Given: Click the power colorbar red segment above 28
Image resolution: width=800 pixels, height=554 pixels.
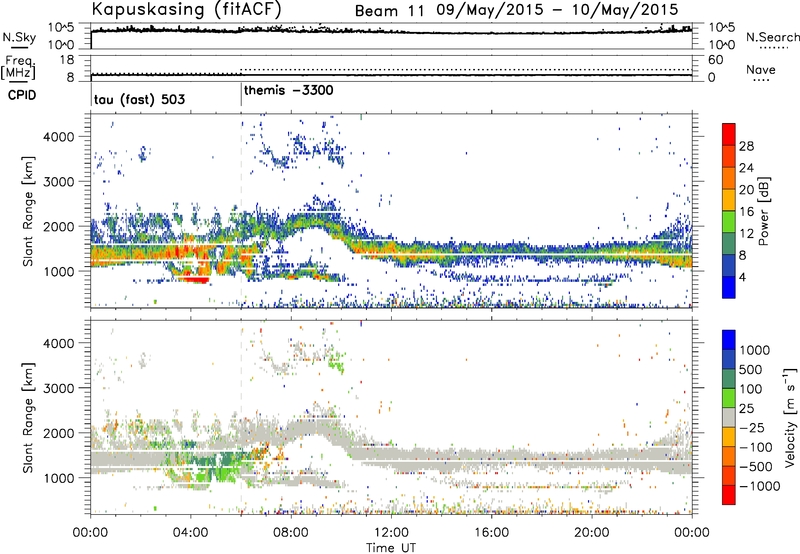Looking at the screenshot, I should (729, 135).
